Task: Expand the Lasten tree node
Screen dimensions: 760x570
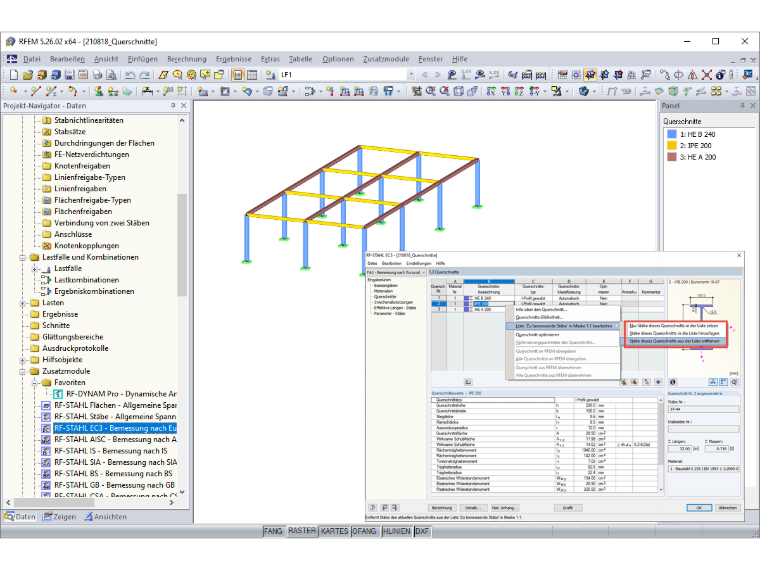Action: 22,303
